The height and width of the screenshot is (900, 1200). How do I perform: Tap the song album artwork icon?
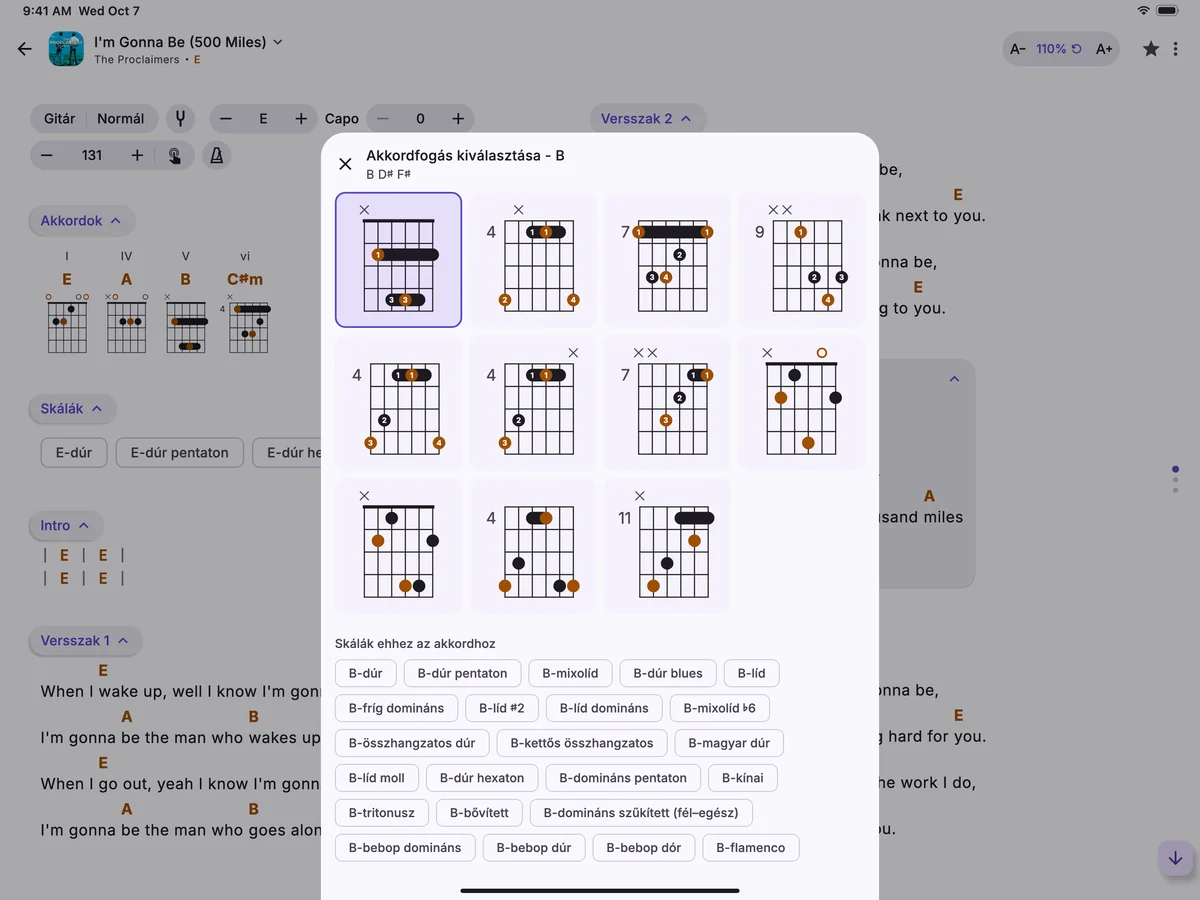(x=66, y=49)
